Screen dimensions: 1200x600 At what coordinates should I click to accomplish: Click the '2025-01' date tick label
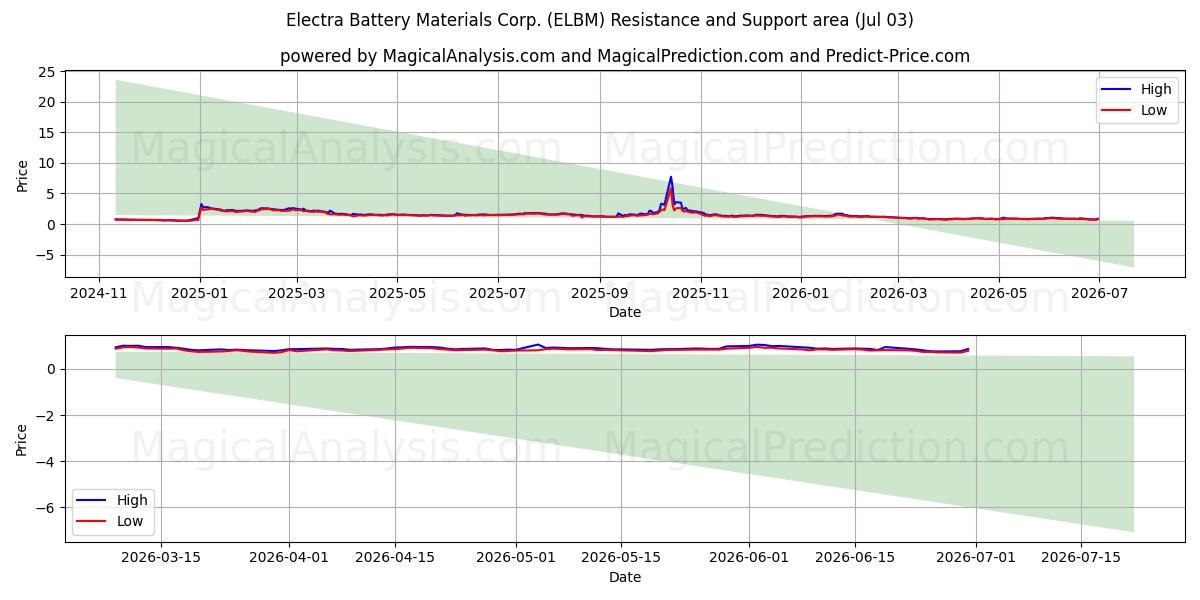tap(200, 292)
